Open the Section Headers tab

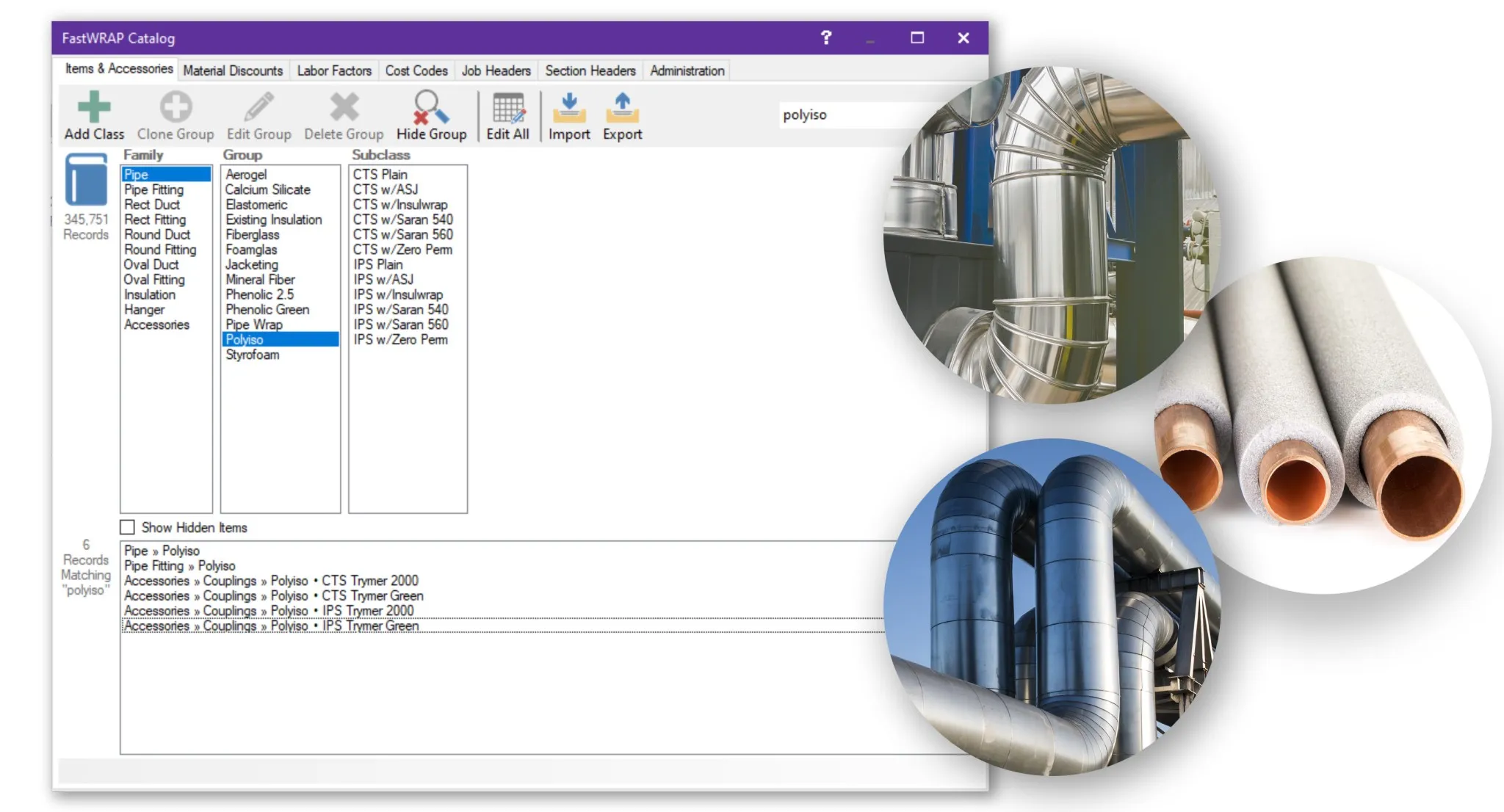coord(590,70)
